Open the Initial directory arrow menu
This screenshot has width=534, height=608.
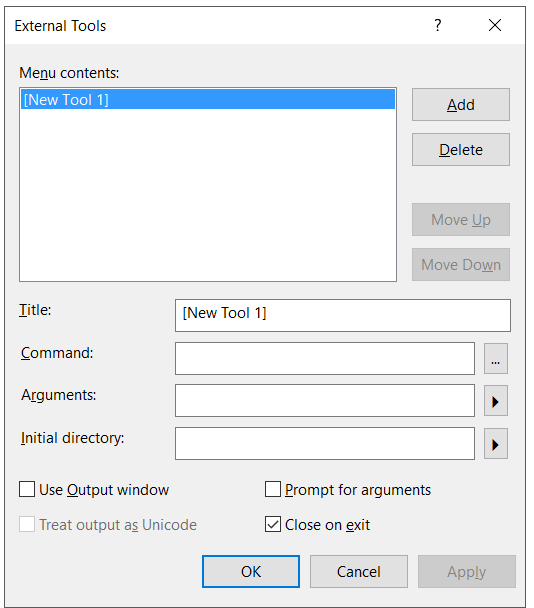click(496, 444)
